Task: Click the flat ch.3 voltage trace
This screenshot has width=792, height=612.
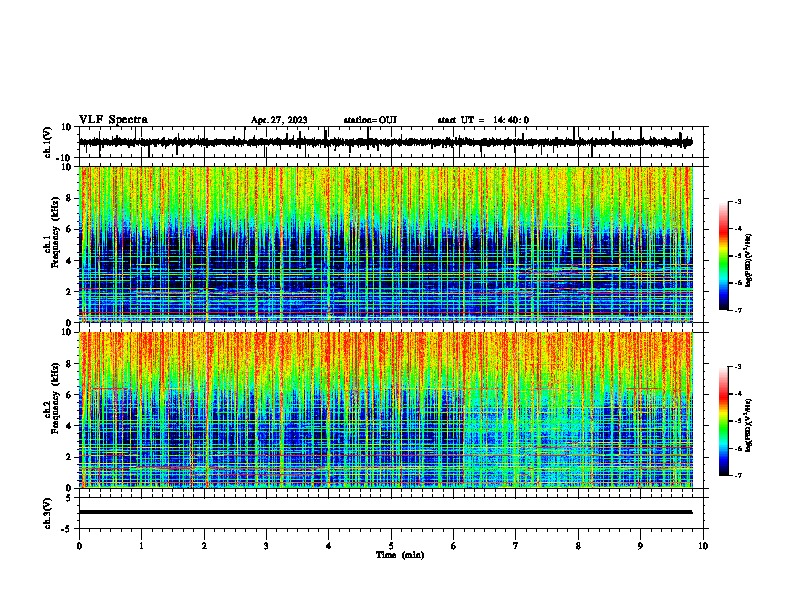Action: 385,512
